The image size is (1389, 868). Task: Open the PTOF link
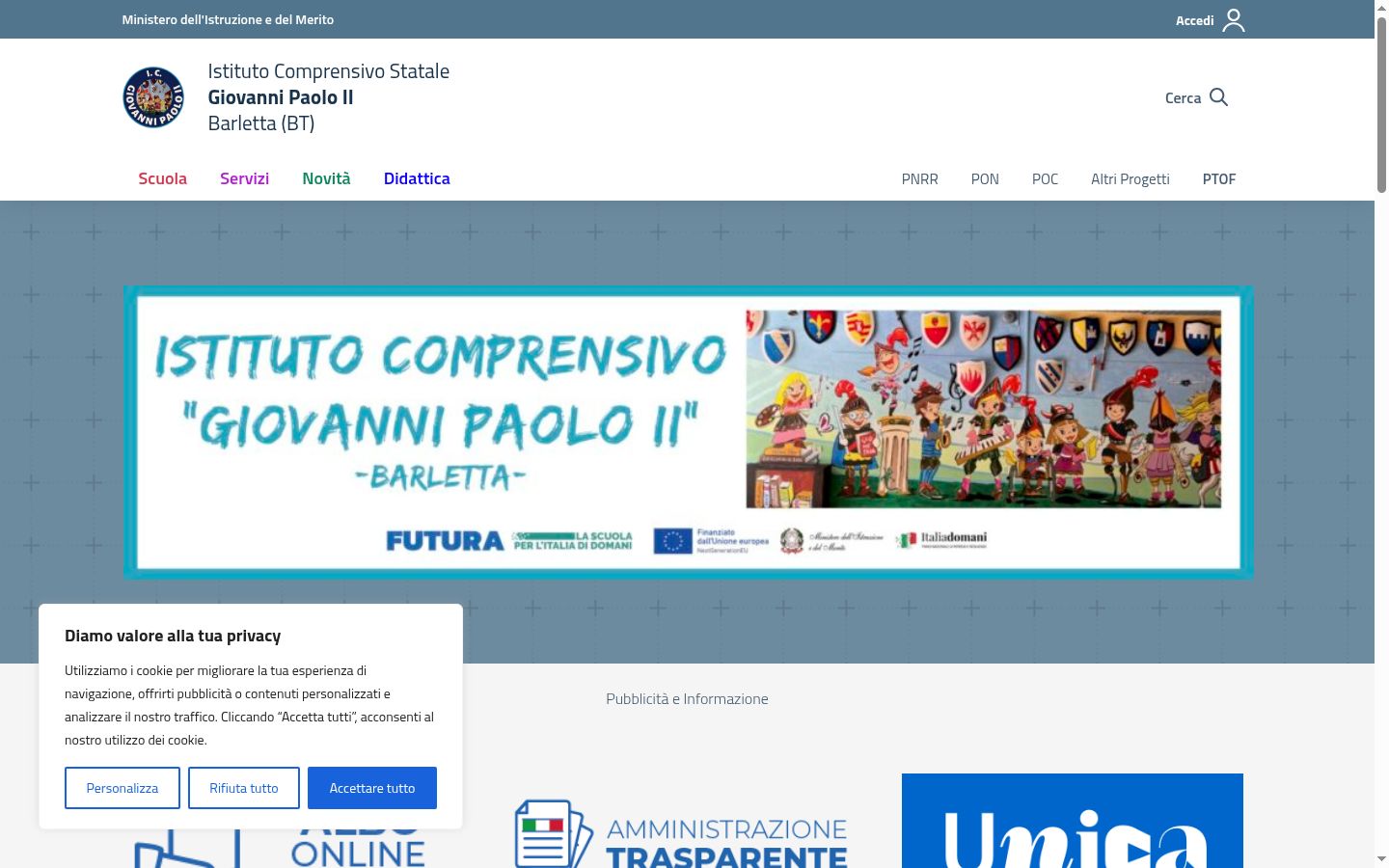click(1219, 179)
